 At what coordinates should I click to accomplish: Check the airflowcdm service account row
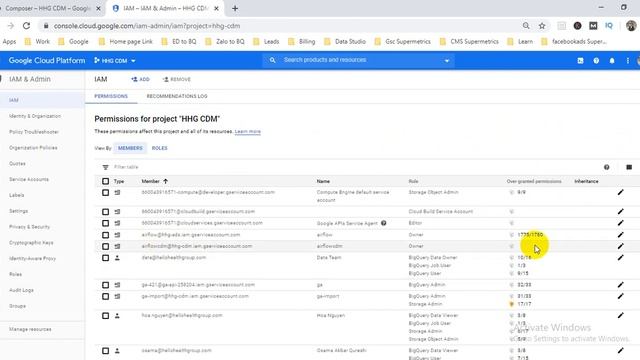tap(105, 246)
